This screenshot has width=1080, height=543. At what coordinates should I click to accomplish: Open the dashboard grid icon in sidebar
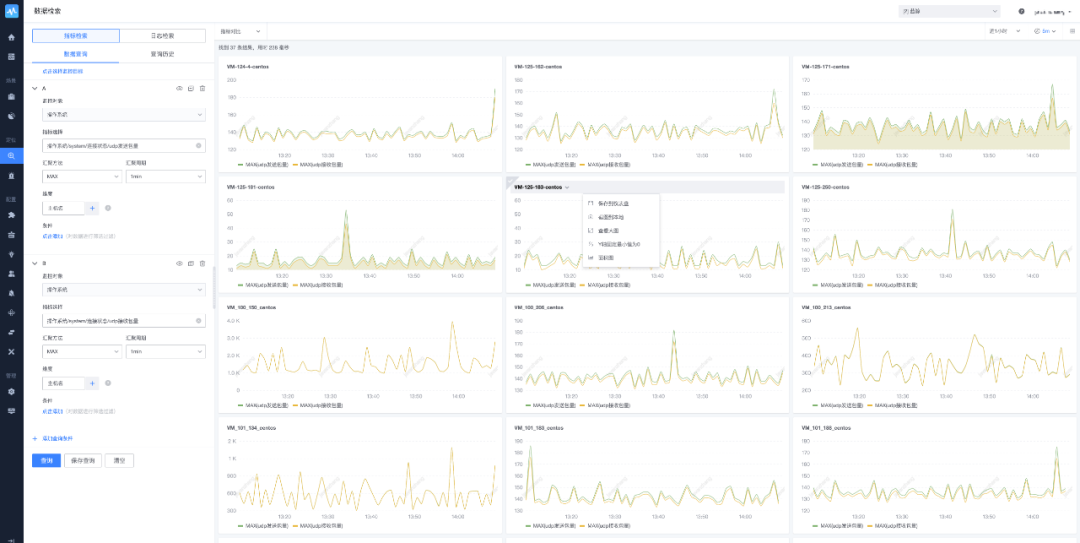click(x=11, y=57)
